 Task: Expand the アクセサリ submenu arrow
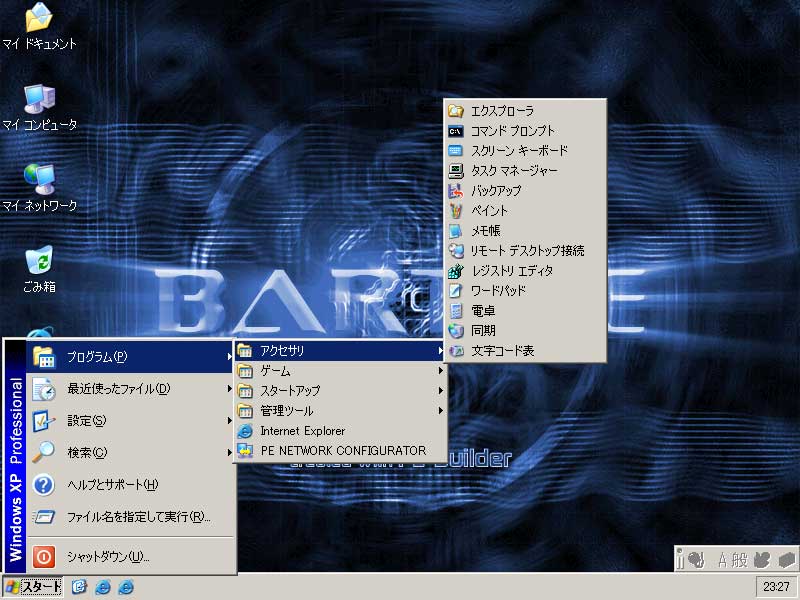[440, 351]
